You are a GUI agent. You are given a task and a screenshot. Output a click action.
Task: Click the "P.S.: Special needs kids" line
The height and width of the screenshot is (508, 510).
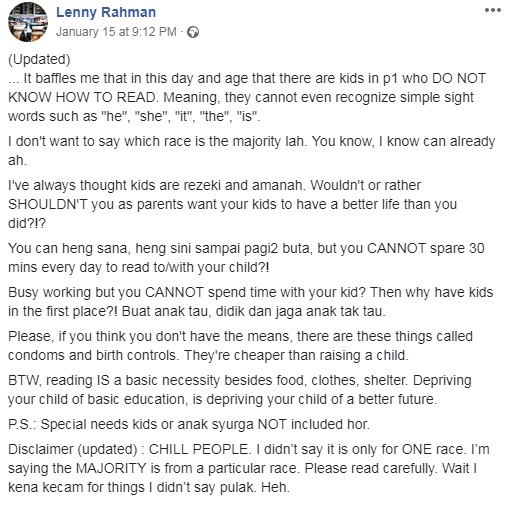click(189, 424)
